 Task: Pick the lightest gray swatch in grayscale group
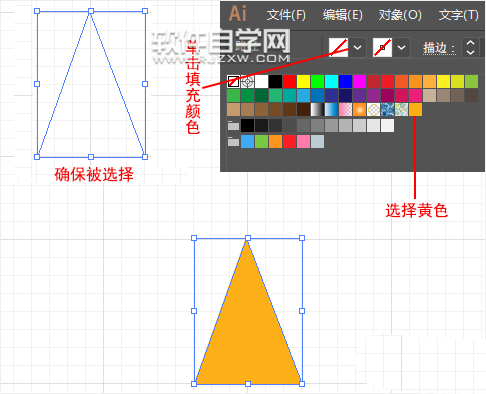387,126
